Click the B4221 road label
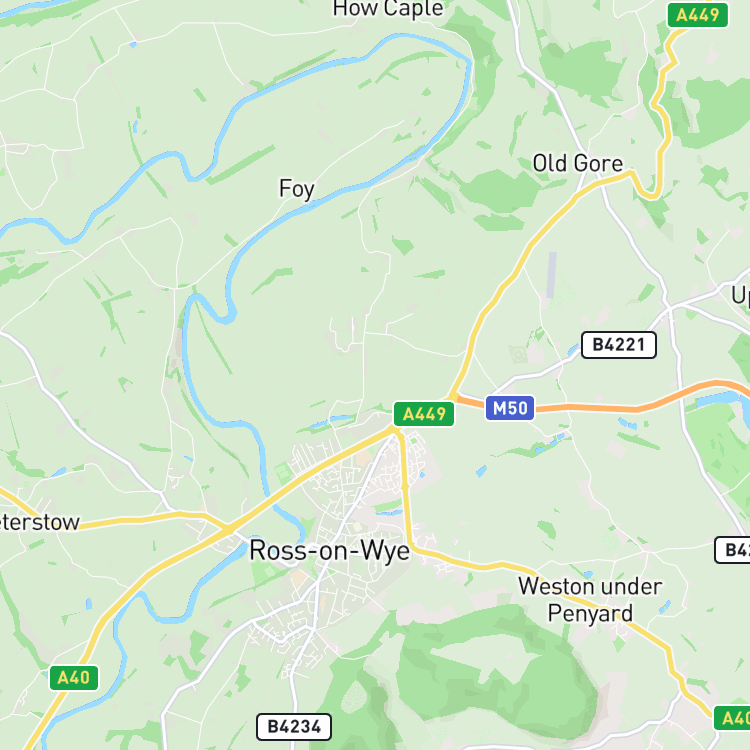The height and width of the screenshot is (750, 750). click(618, 344)
